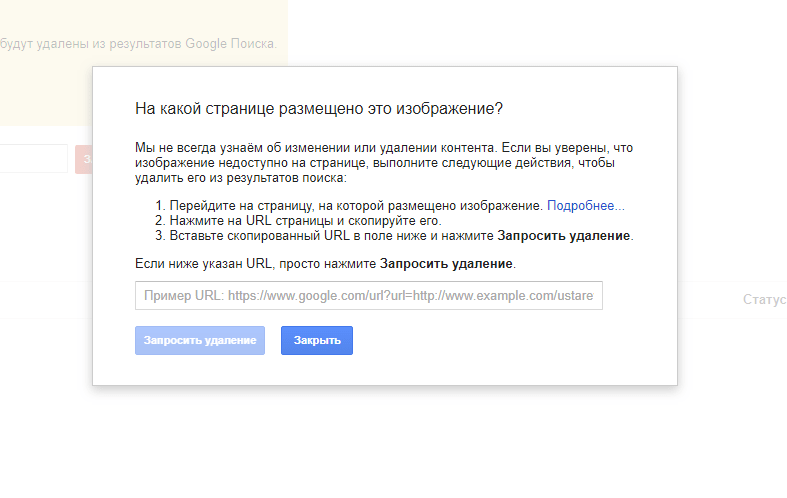
Task: Click the 'Закрыть' button
Action: (317, 340)
